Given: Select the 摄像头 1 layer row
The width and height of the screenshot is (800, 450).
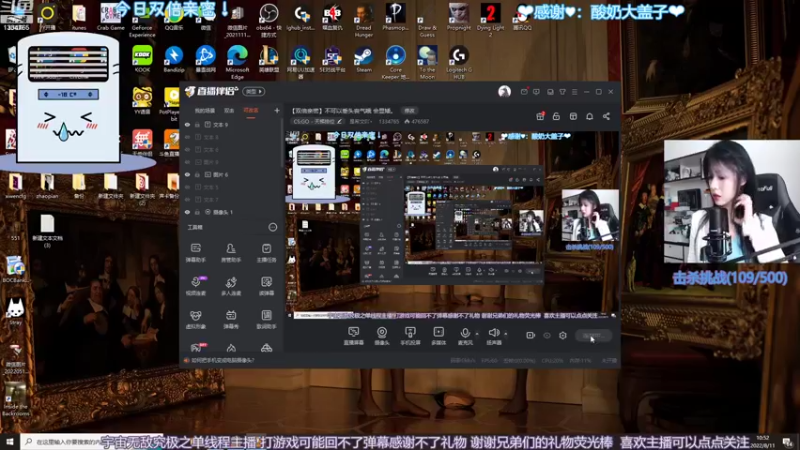Looking at the screenshot, I should tap(232, 212).
